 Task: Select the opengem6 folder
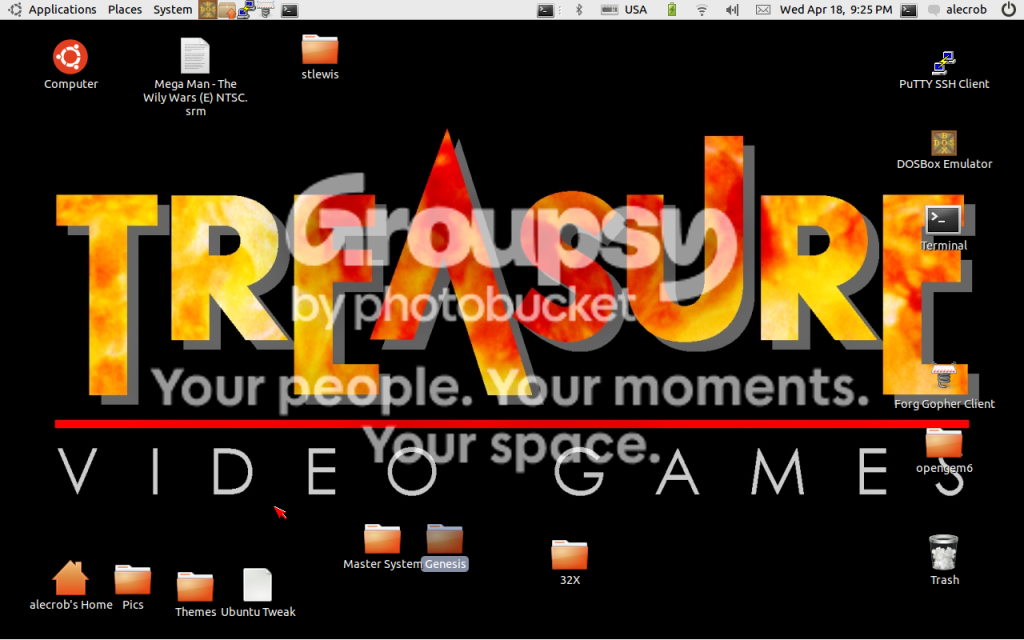tap(944, 442)
